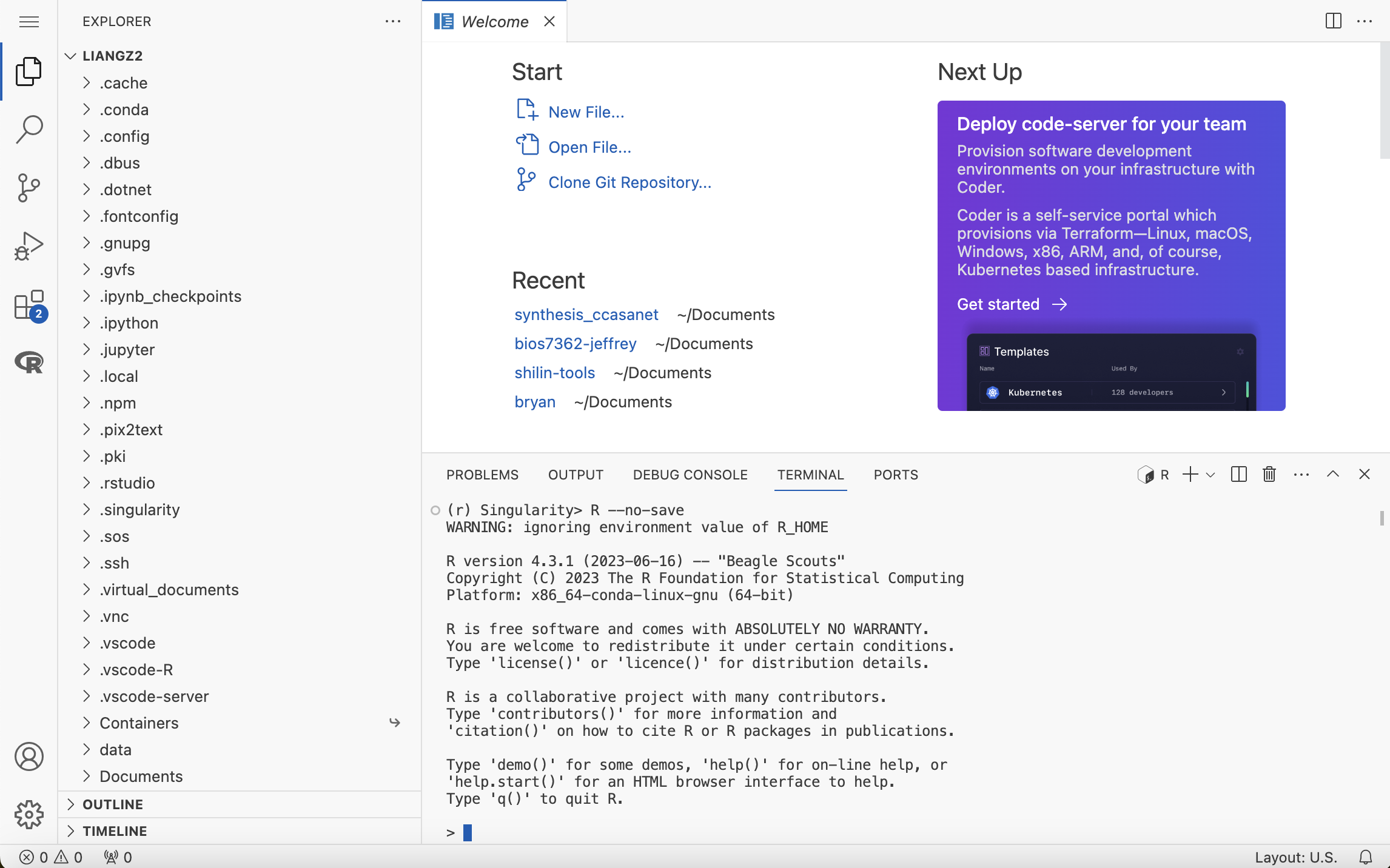The height and width of the screenshot is (868, 1390).
Task: Open Run and Debug view
Action: coord(29,245)
